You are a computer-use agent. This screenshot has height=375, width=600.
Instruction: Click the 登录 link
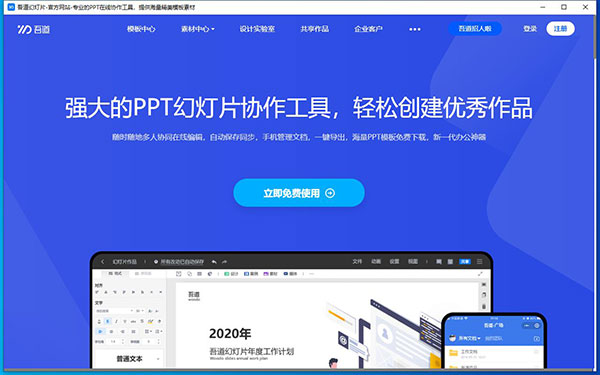point(530,29)
